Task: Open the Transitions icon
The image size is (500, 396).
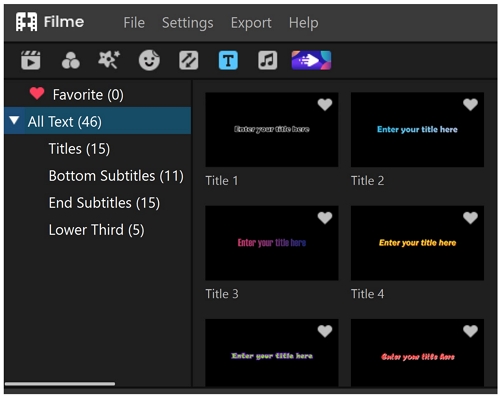Action: tap(189, 60)
